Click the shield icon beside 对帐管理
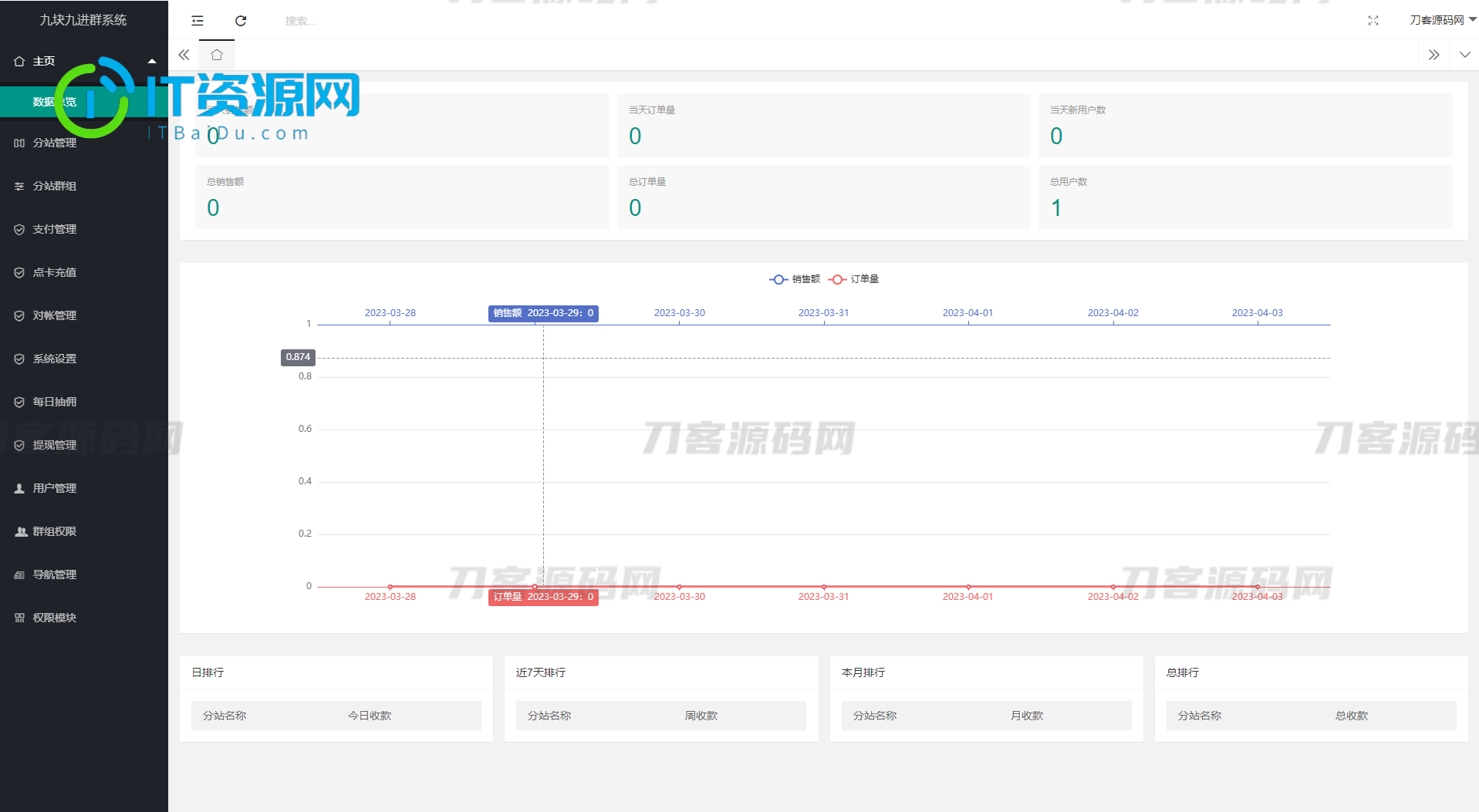Image resolution: width=1479 pixels, height=812 pixels. 19,315
